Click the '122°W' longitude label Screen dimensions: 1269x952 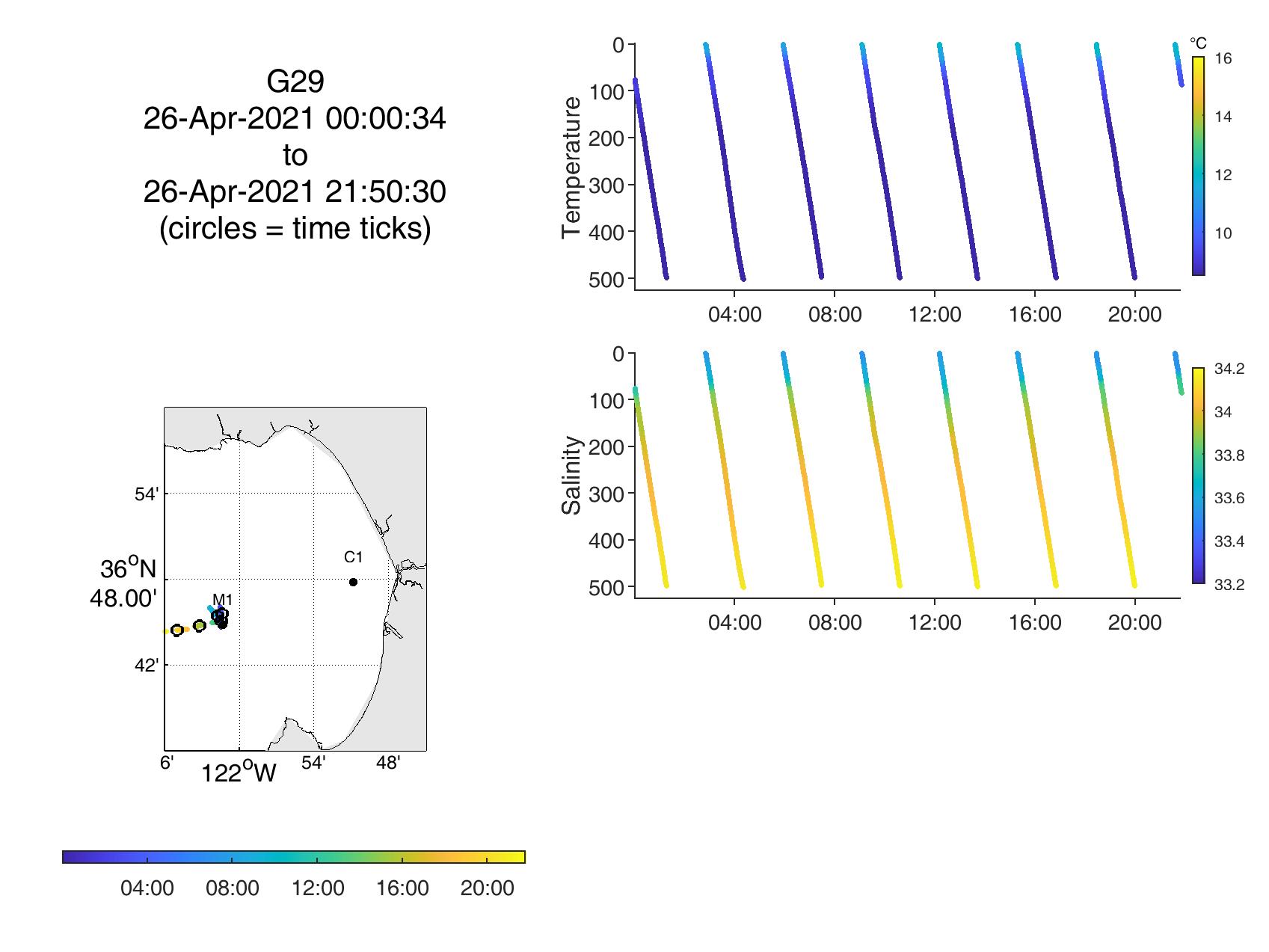(x=239, y=773)
